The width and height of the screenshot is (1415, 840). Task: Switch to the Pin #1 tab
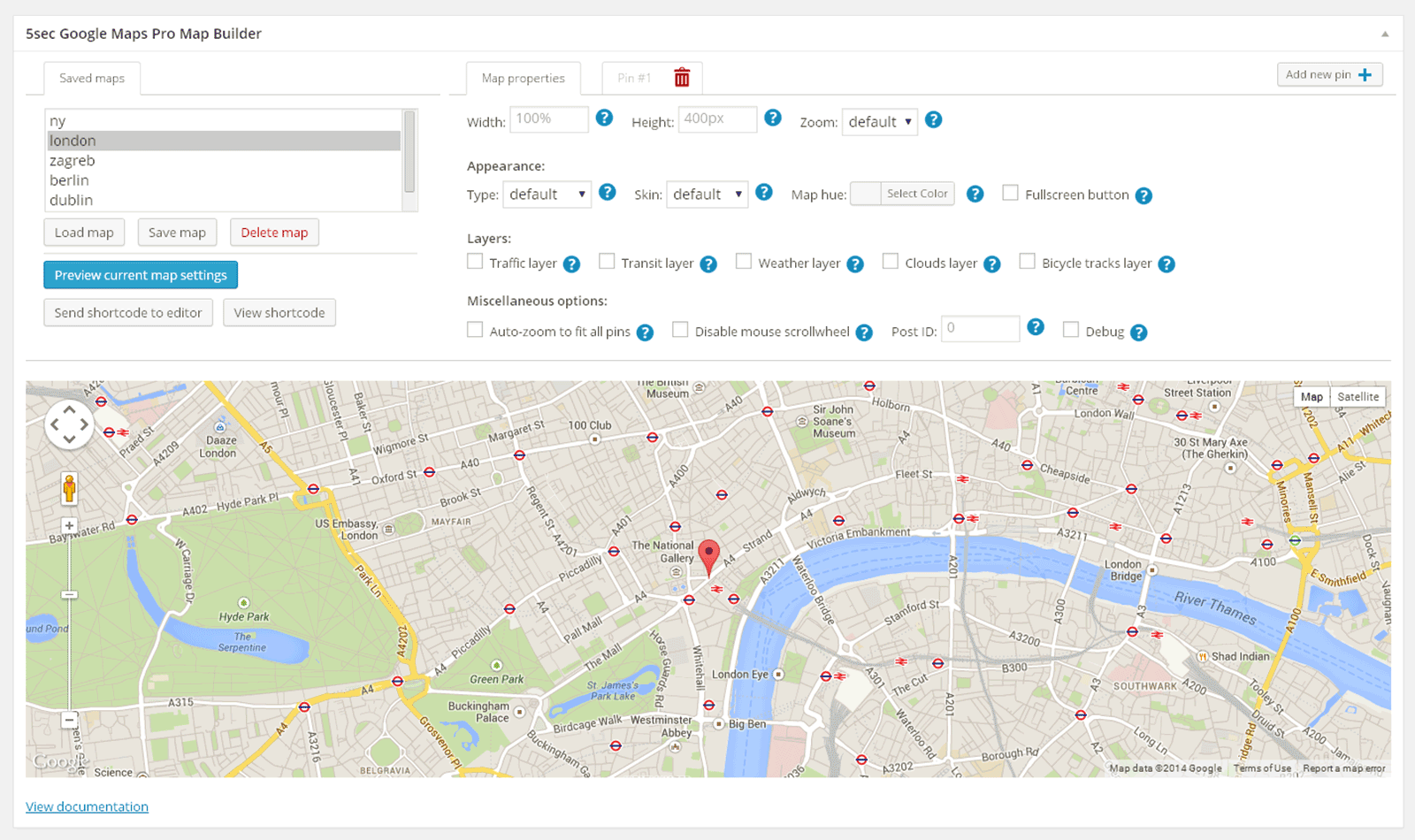point(633,78)
